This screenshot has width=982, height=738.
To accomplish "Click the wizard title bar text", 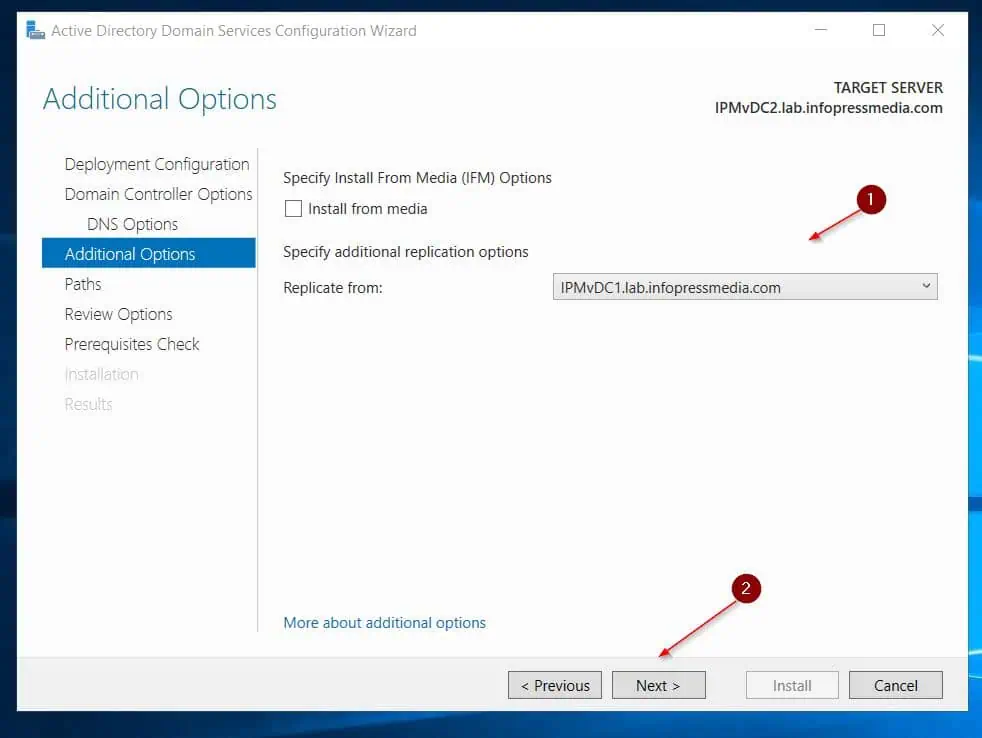I will 234,31.
